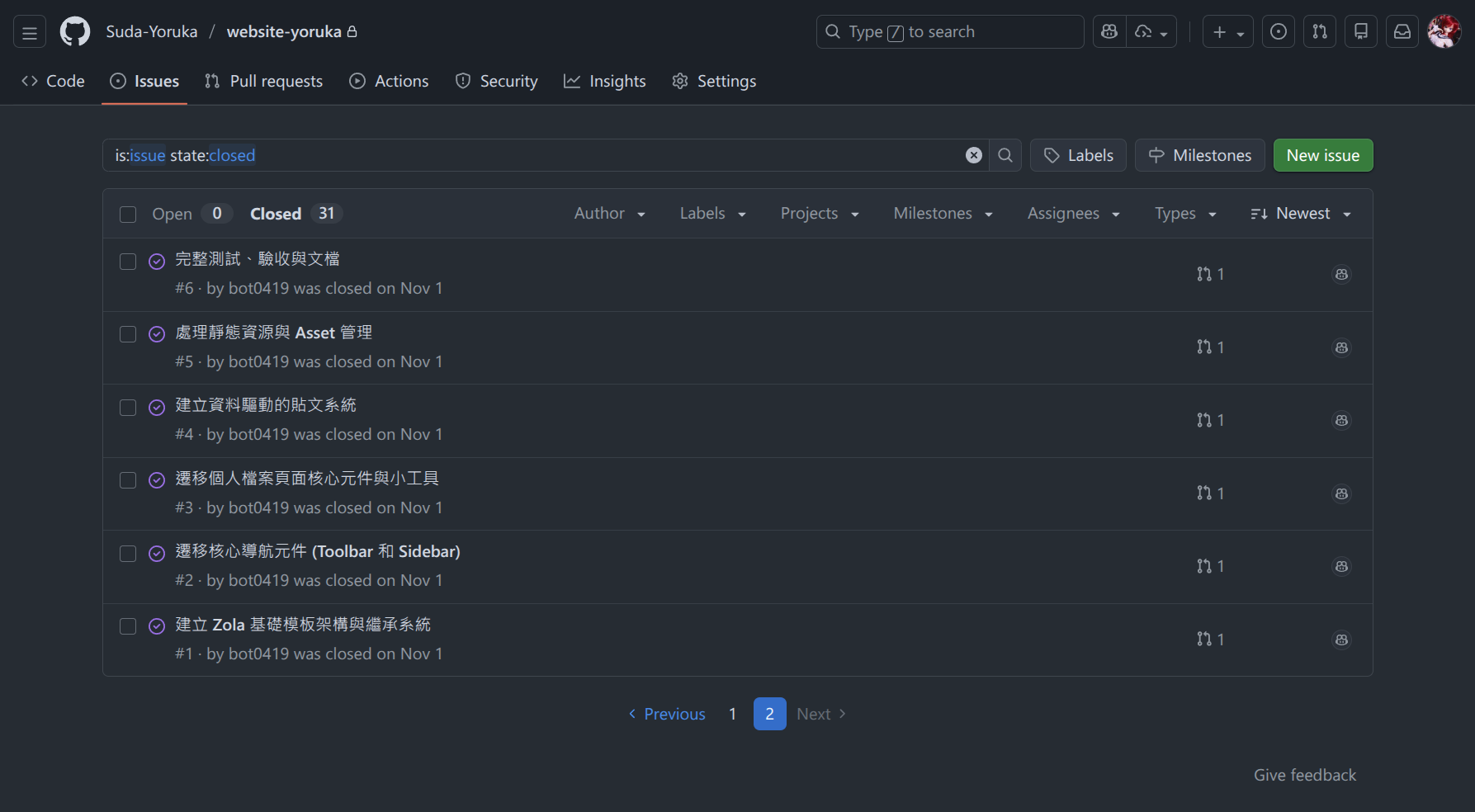Click the Copilot assignee avatar on issue #4

pos(1341,421)
